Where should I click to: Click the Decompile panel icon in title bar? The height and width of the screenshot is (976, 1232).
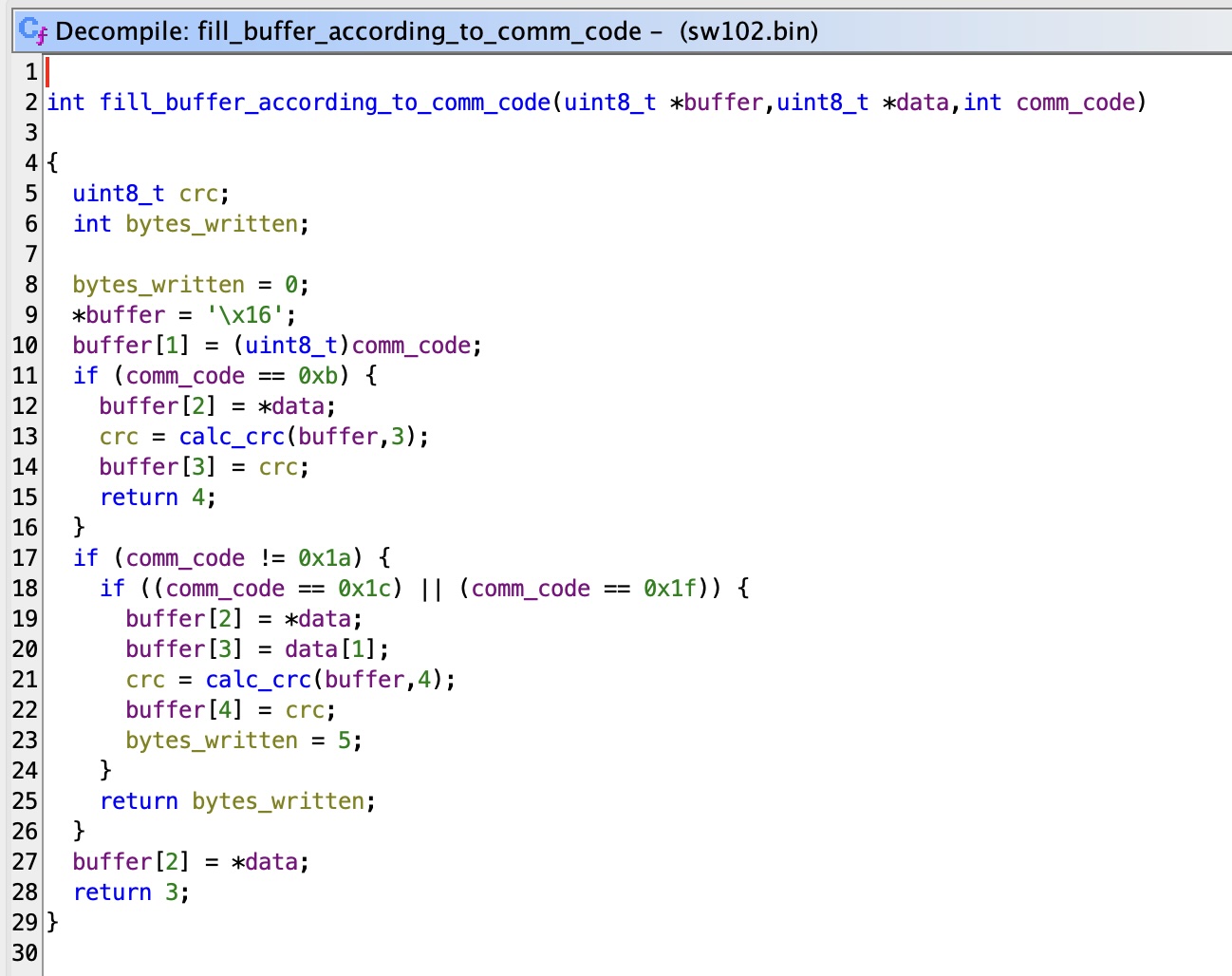click(33, 31)
